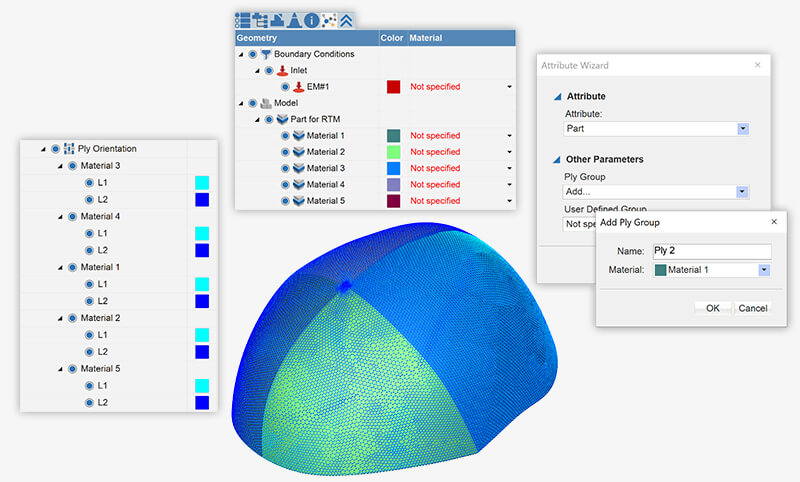Open the Attribute dropdown showing Part
Image resolution: width=800 pixels, height=482 pixels.
click(x=742, y=129)
